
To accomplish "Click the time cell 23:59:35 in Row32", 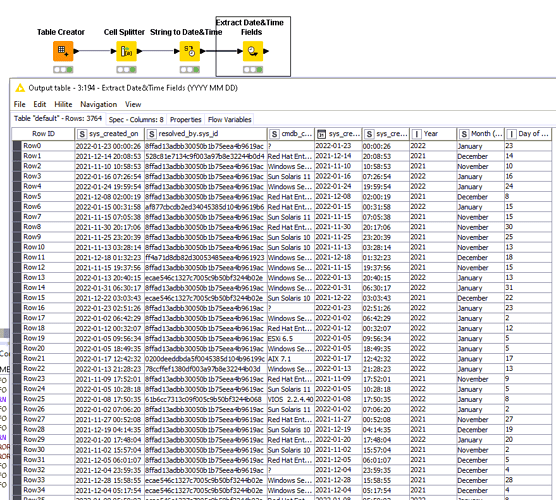I will 385,470.
